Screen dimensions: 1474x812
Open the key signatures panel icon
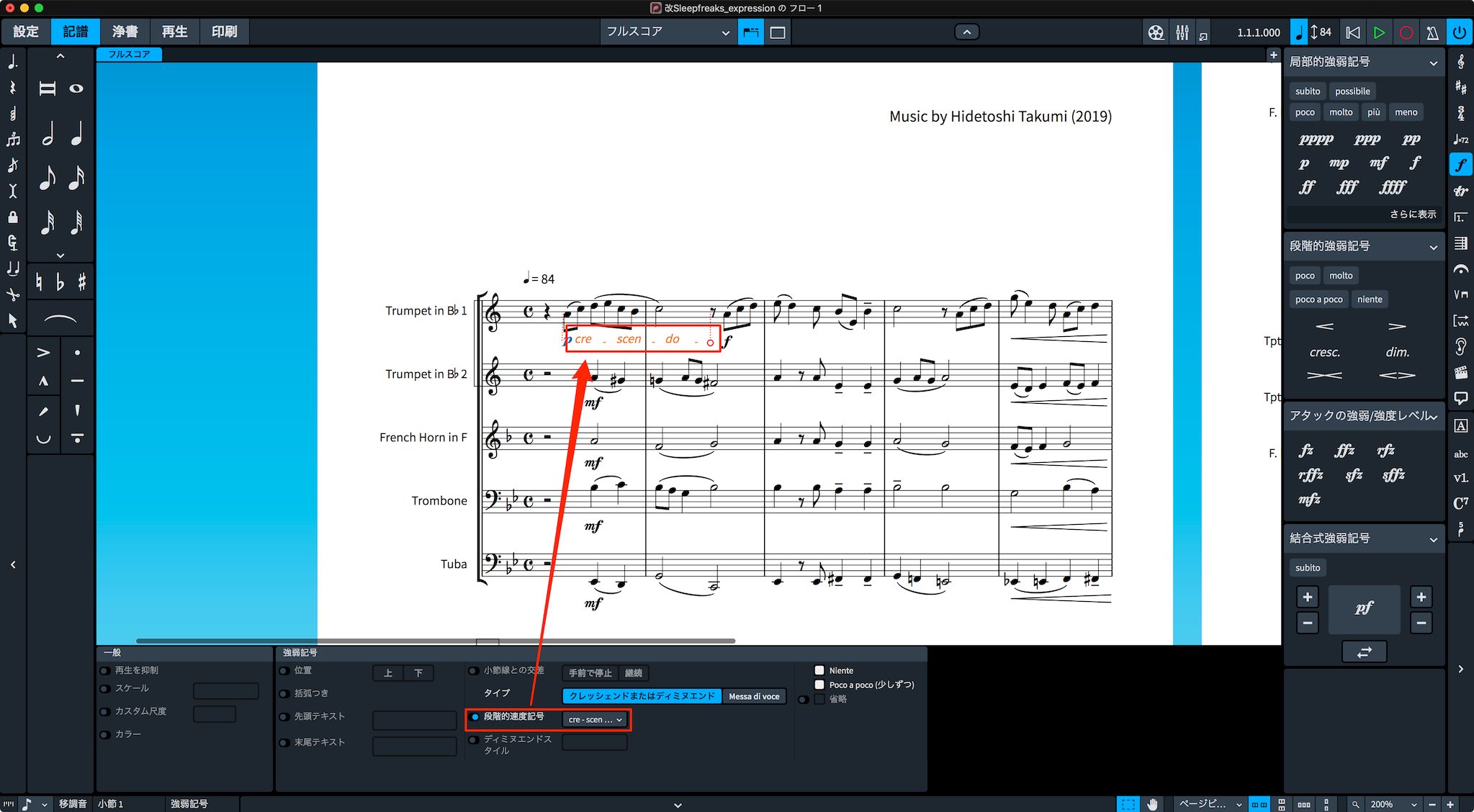click(1460, 88)
